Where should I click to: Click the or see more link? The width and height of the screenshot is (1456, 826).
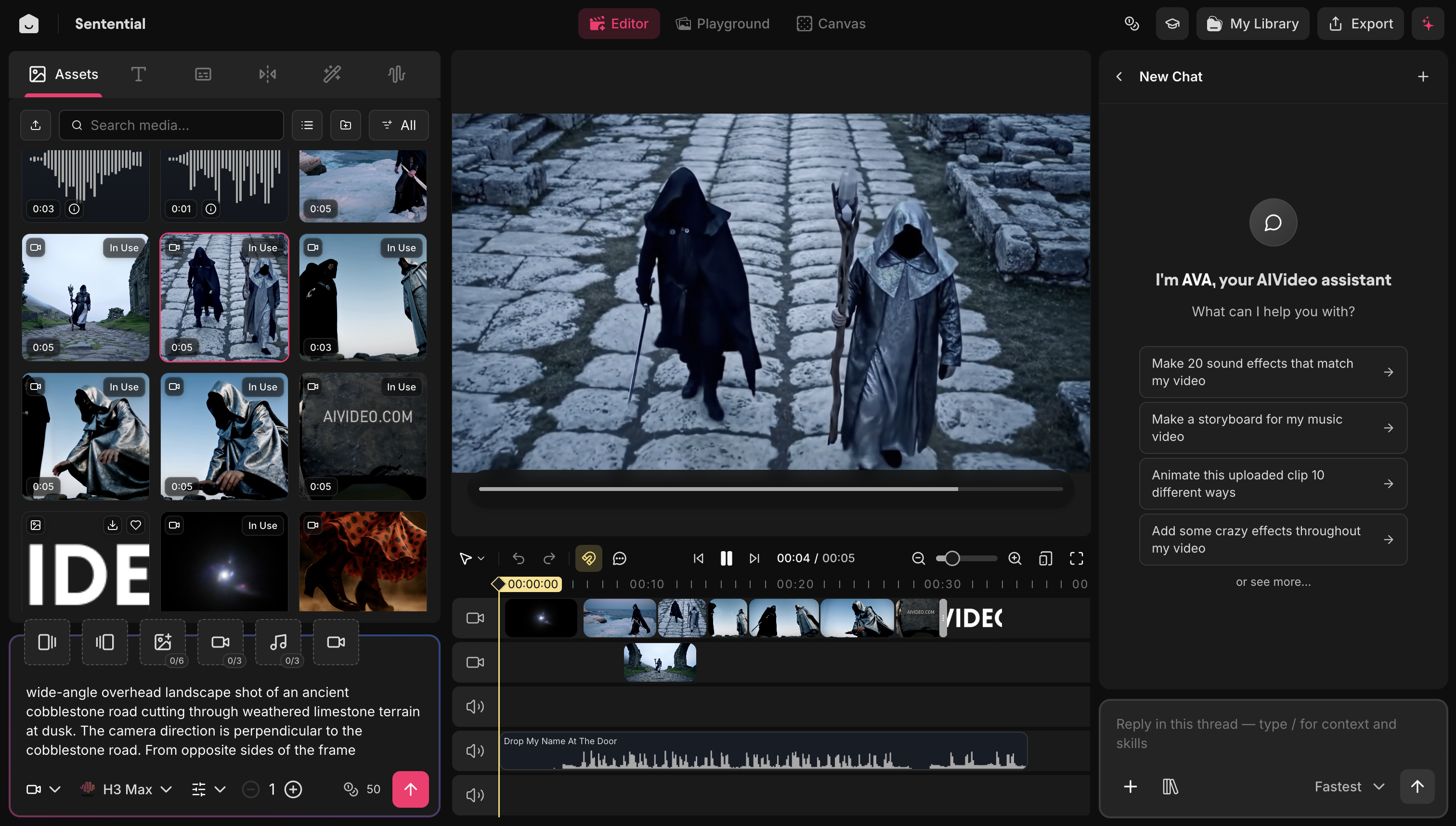pyautogui.click(x=1274, y=581)
